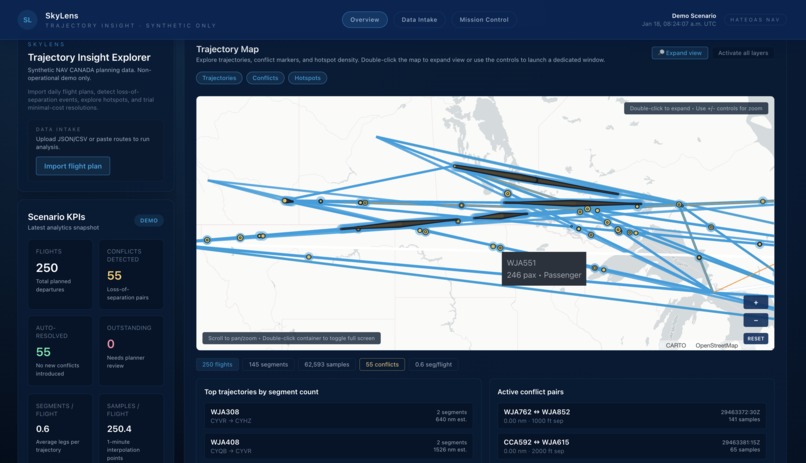This screenshot has width=806, height=463.
Task: Reset the map view
Action: [756, 339]
